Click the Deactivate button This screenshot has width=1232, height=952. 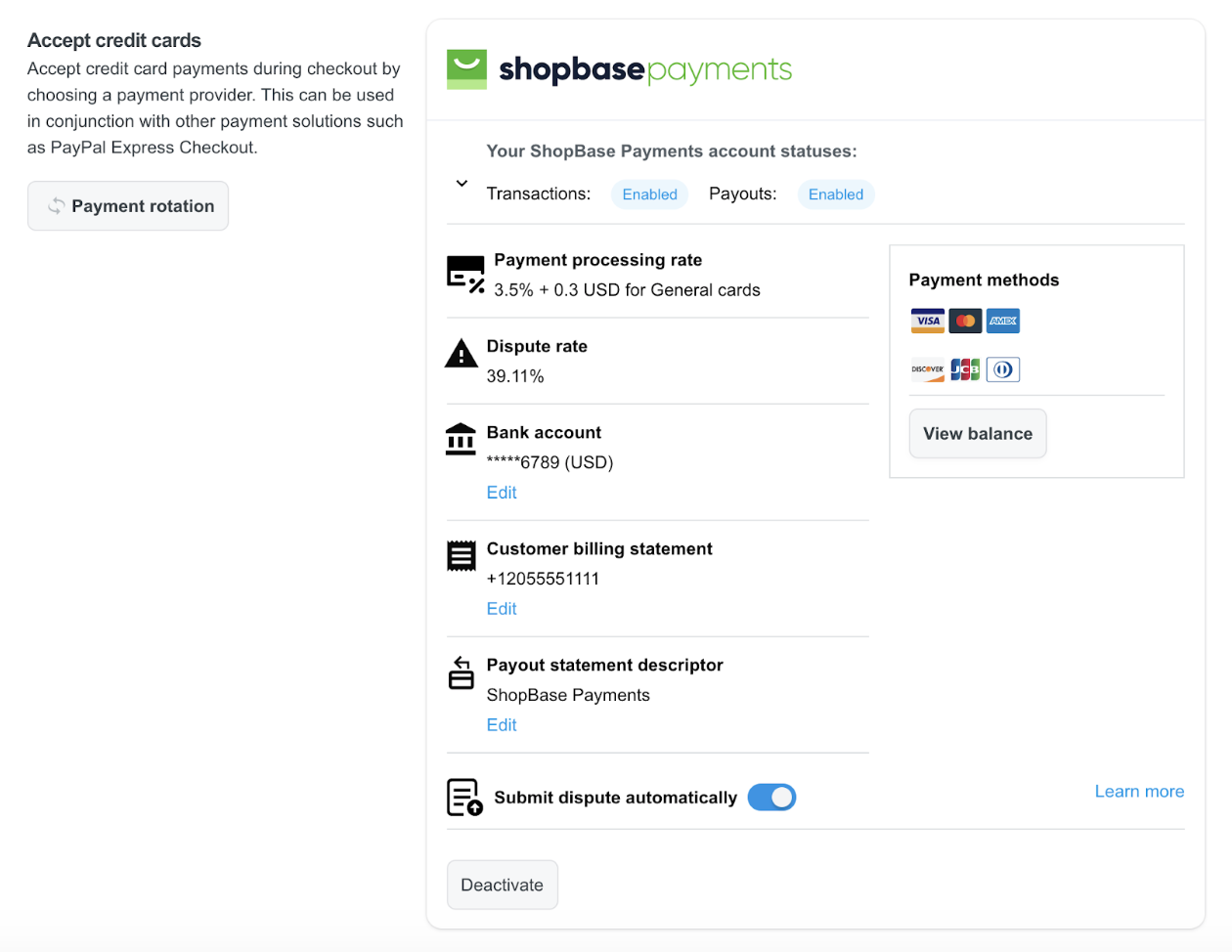pos(503,885)
